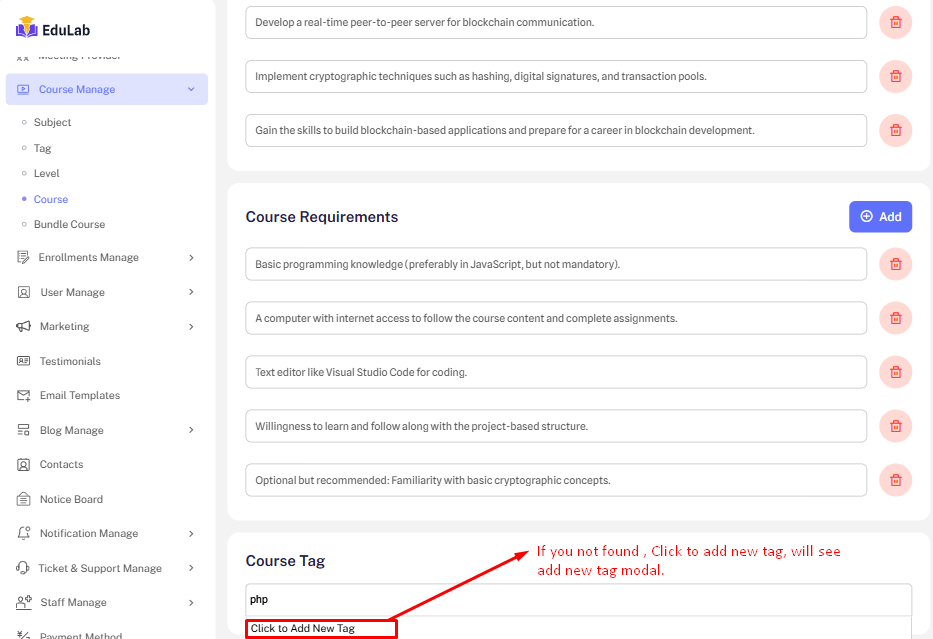The image size is (933, 639).
Task: Delete the 'Text editor like Visual Studio Code' requirement
Action: [x=895, y=372]
